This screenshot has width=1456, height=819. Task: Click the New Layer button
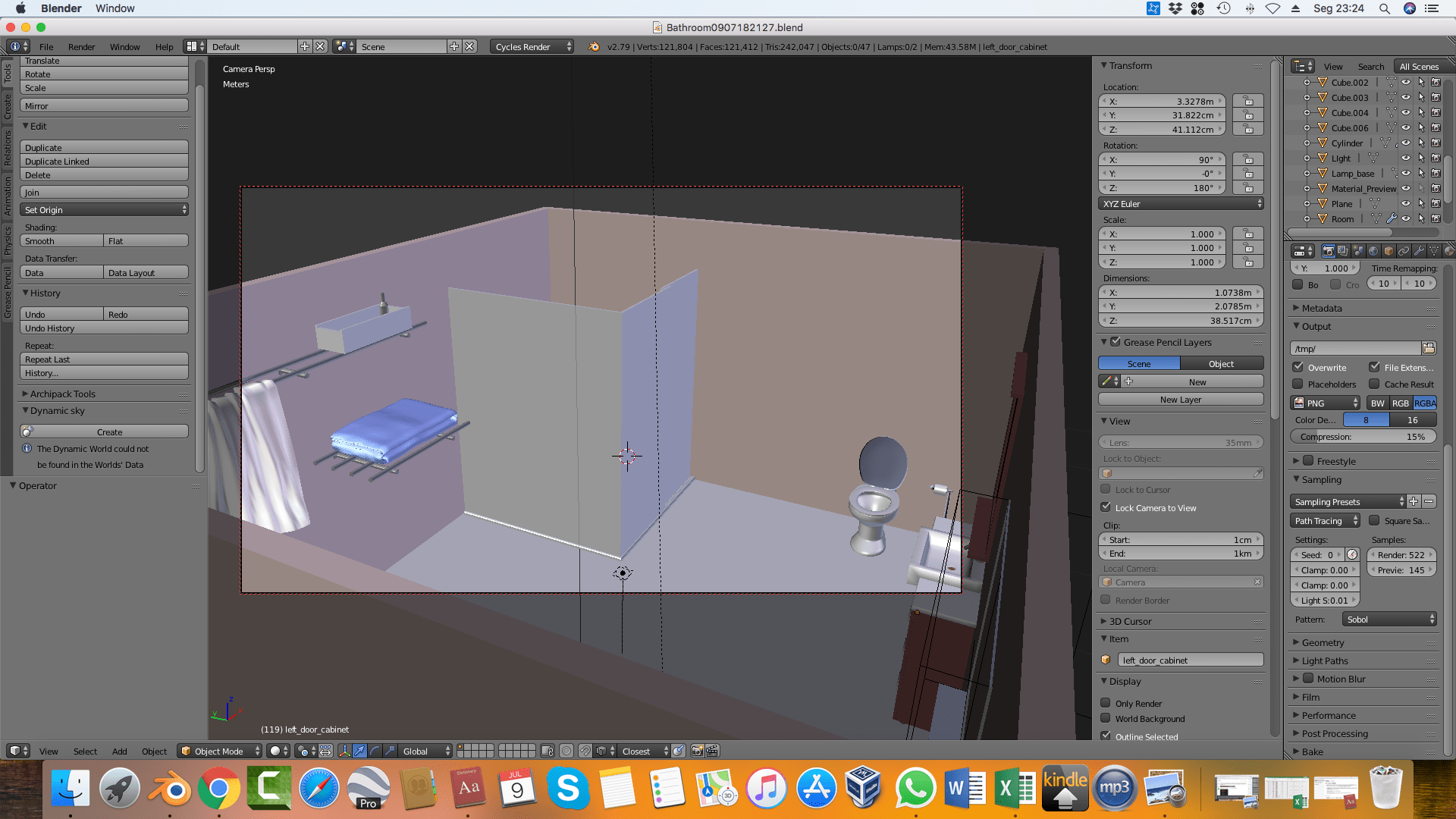1180,400
